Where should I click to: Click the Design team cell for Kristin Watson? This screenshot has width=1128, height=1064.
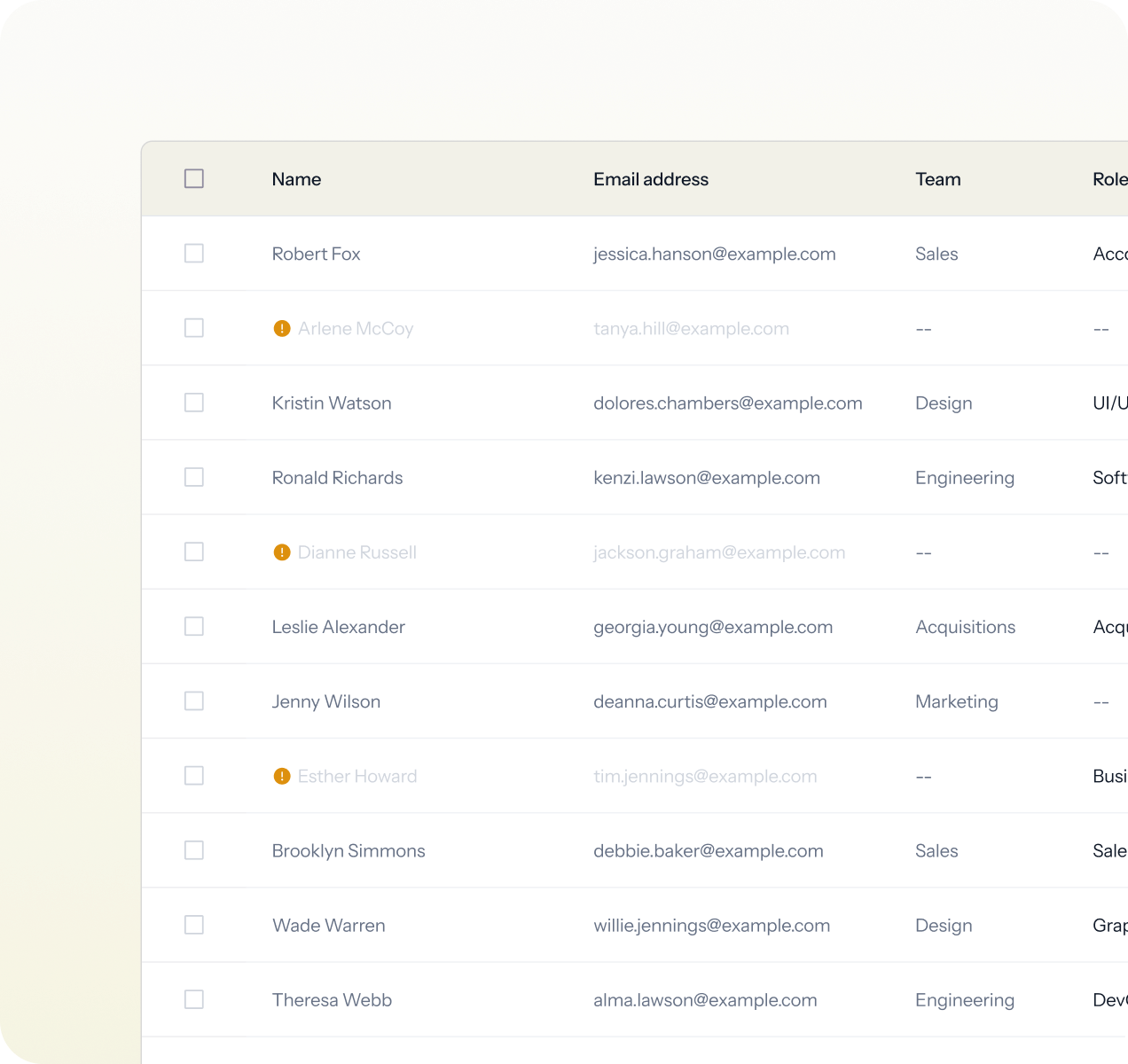tap(944, 403)
